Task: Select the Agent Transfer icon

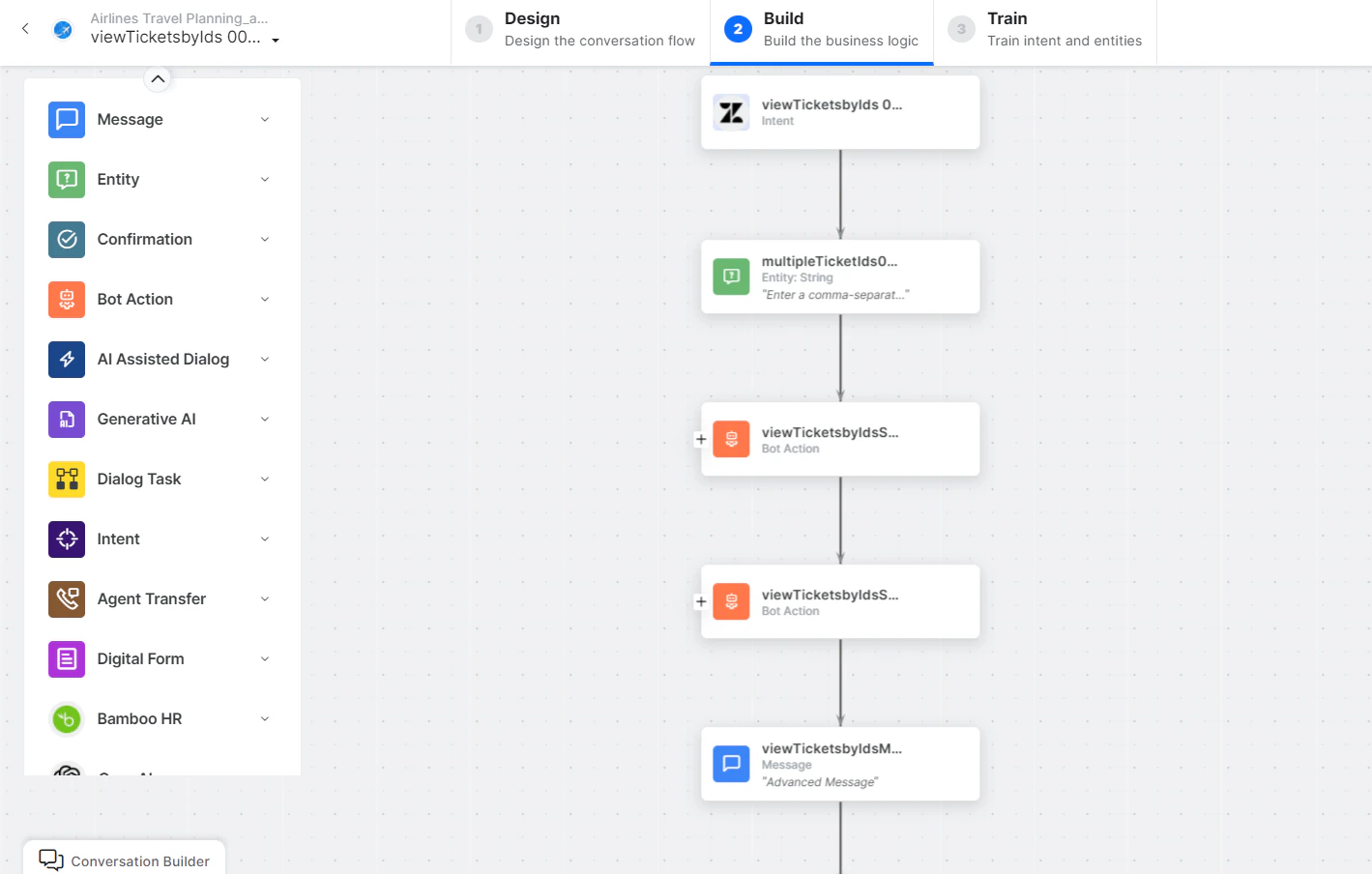Action: [x=67, y=598]
